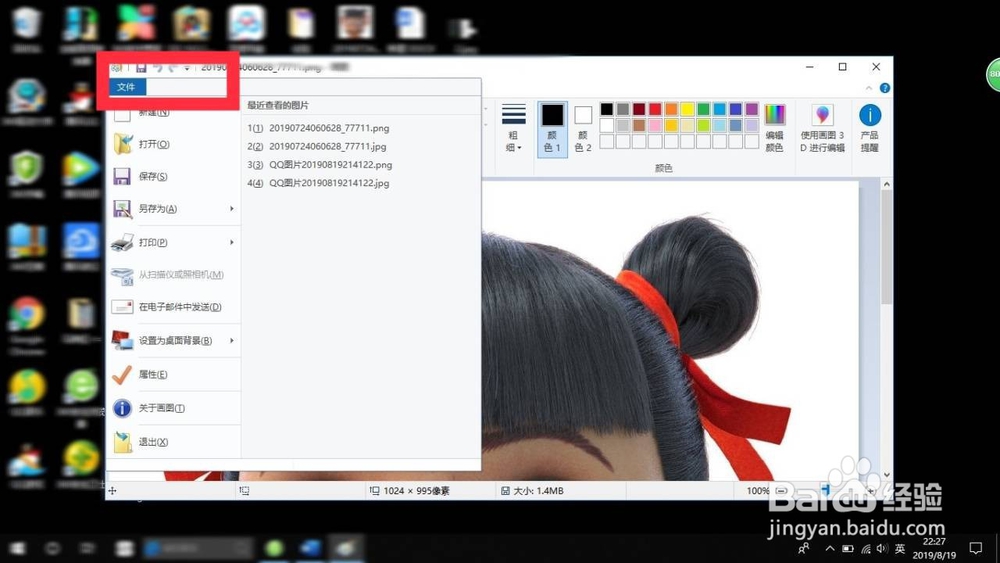This screenshot has height=563, width=1000.
Task: Pick the gold color swatch
Action: [x=671, y=125]
